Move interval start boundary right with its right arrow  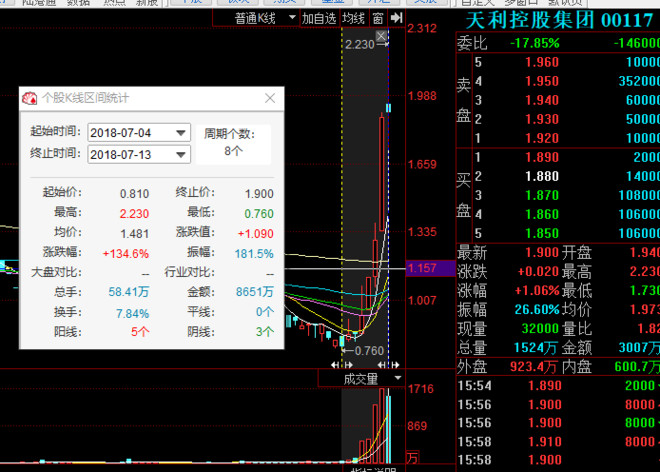click(349, 365)
